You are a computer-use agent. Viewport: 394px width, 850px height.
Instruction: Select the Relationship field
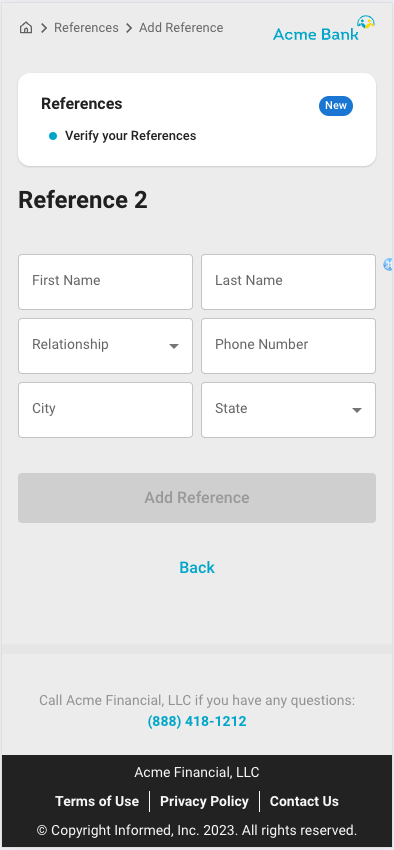tap(105, 346)
